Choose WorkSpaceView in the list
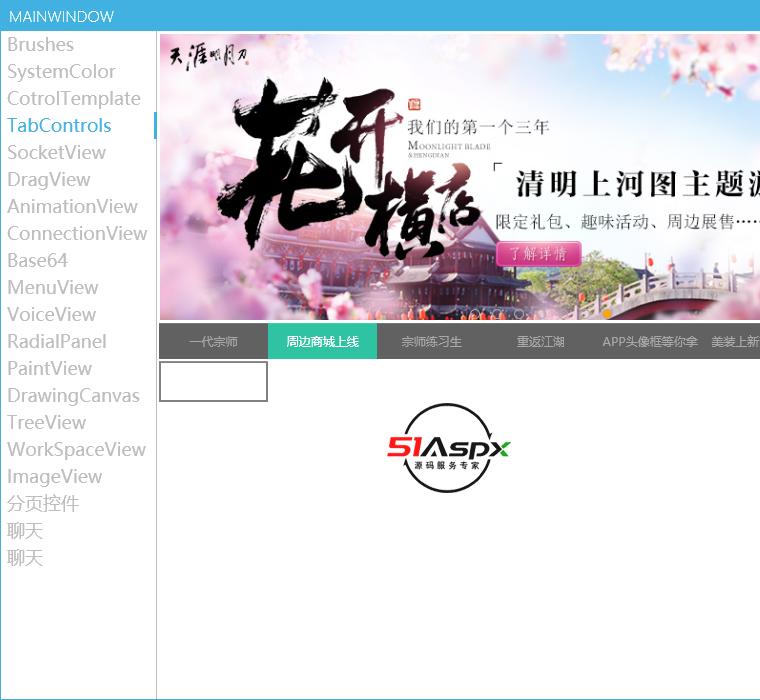This screenshot has width=760, height=700. (78, 449)
